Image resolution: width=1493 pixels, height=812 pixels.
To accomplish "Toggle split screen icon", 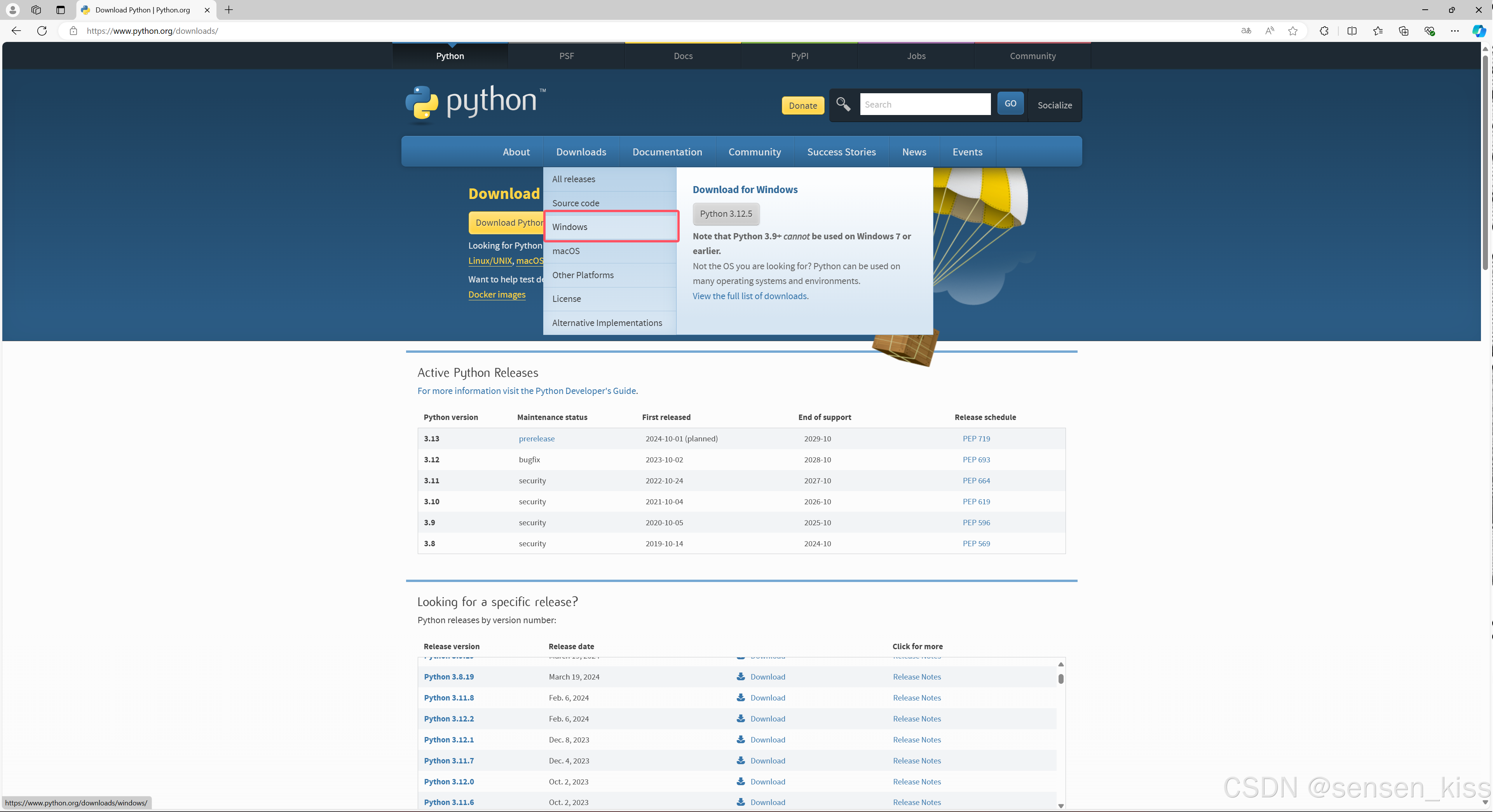I will click(x=1352, y=31).
